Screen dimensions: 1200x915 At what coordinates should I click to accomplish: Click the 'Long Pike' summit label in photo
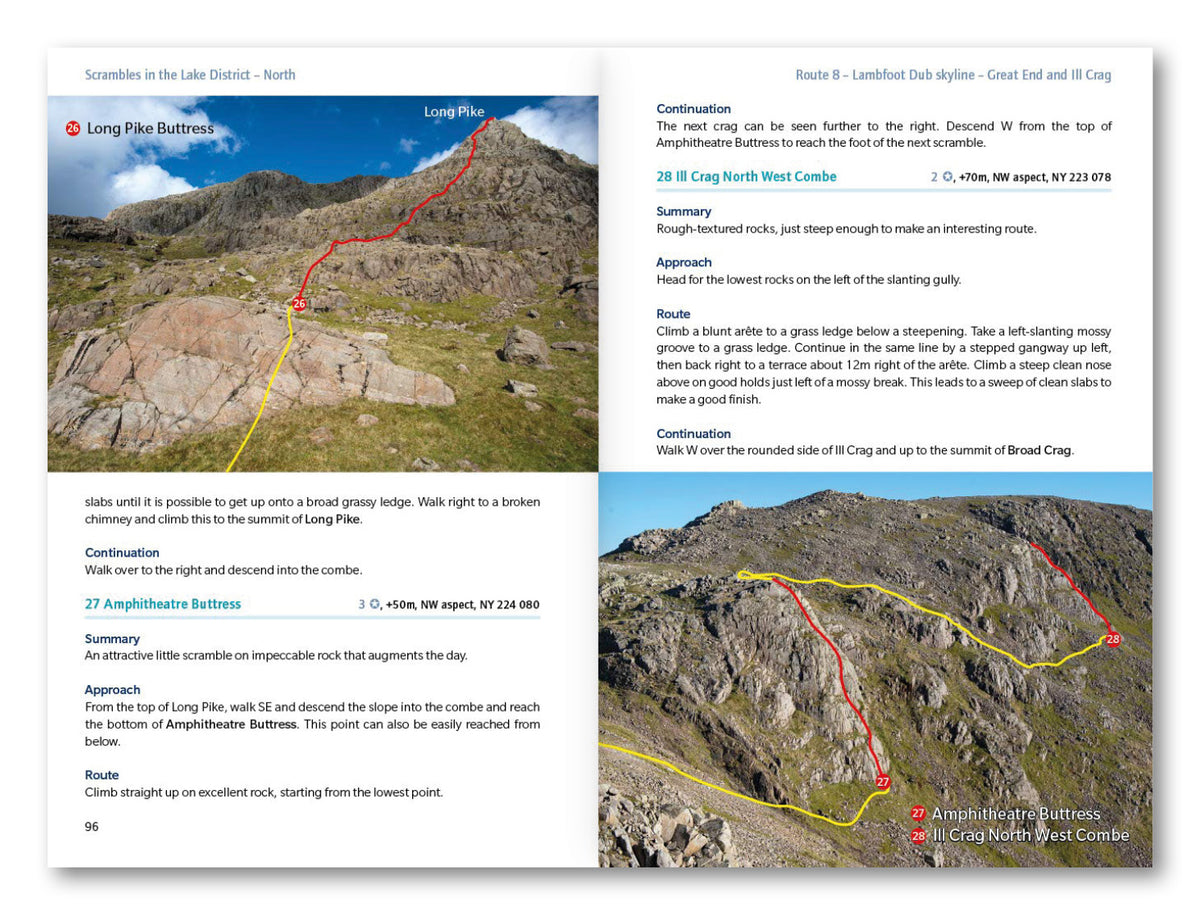pos(454,112)
